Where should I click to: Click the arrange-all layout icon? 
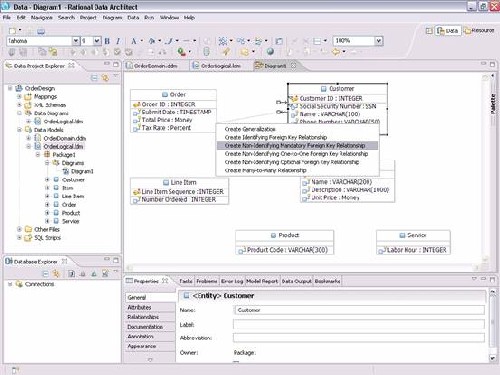pos(223,41)
